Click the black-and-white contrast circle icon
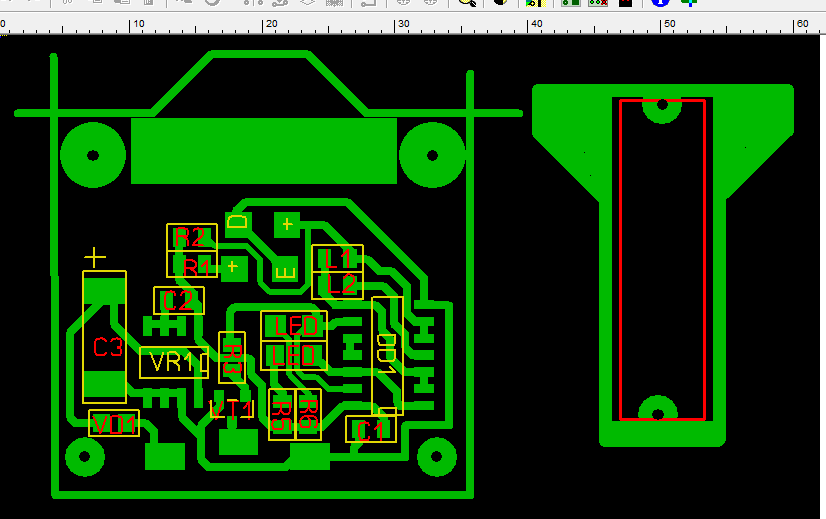This screenshot has height=519, width=826. pos(500,3)
